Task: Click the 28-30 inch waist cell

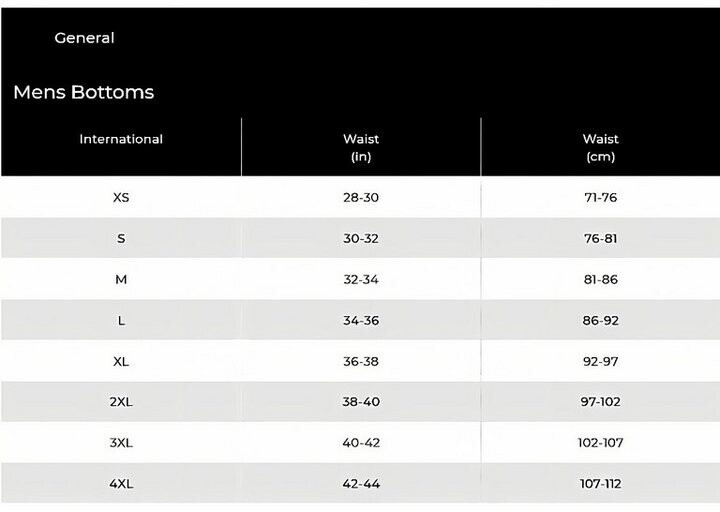Action: coord(361,197)
